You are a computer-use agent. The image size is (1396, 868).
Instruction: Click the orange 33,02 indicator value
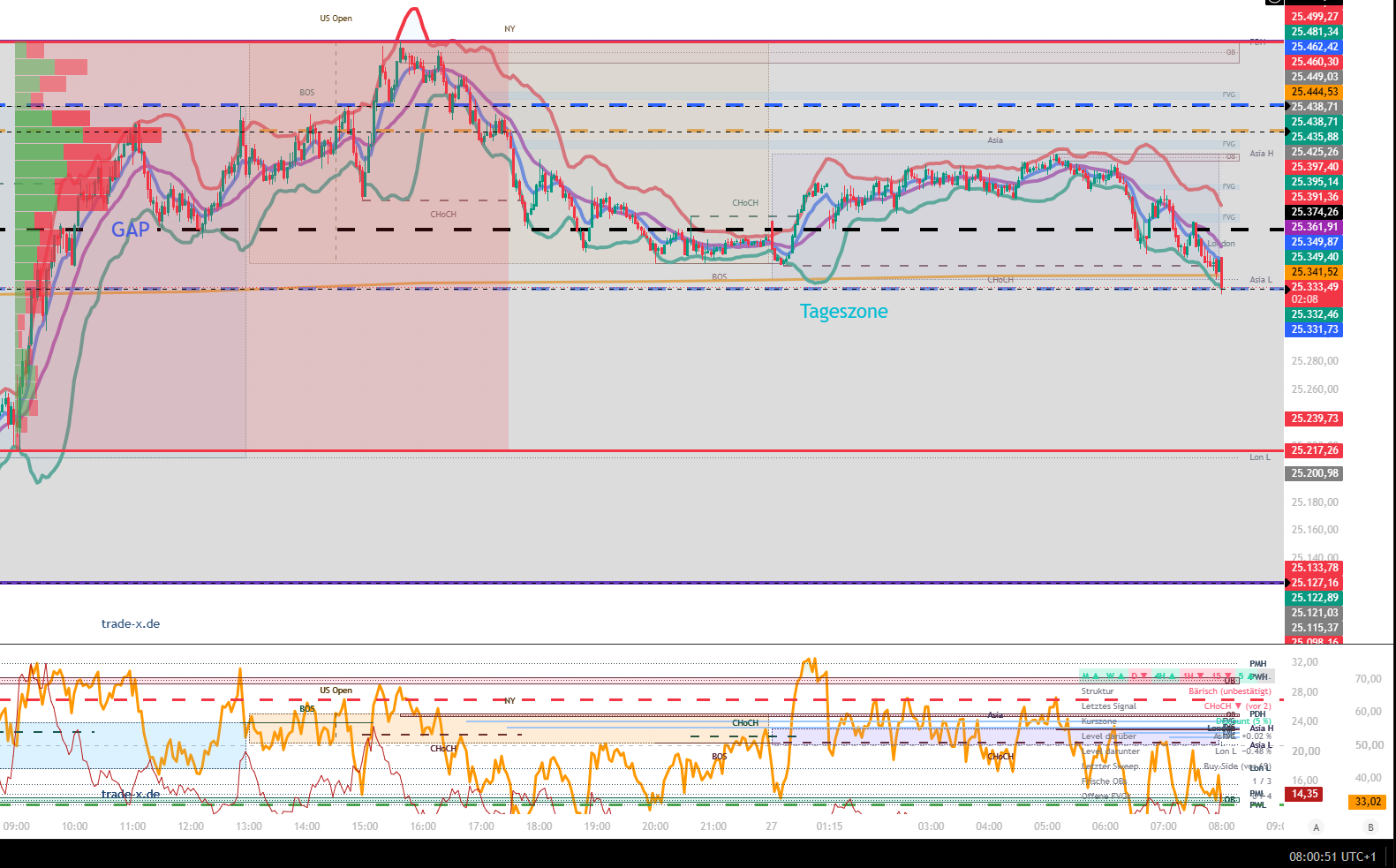click(x=1368, y=802)
